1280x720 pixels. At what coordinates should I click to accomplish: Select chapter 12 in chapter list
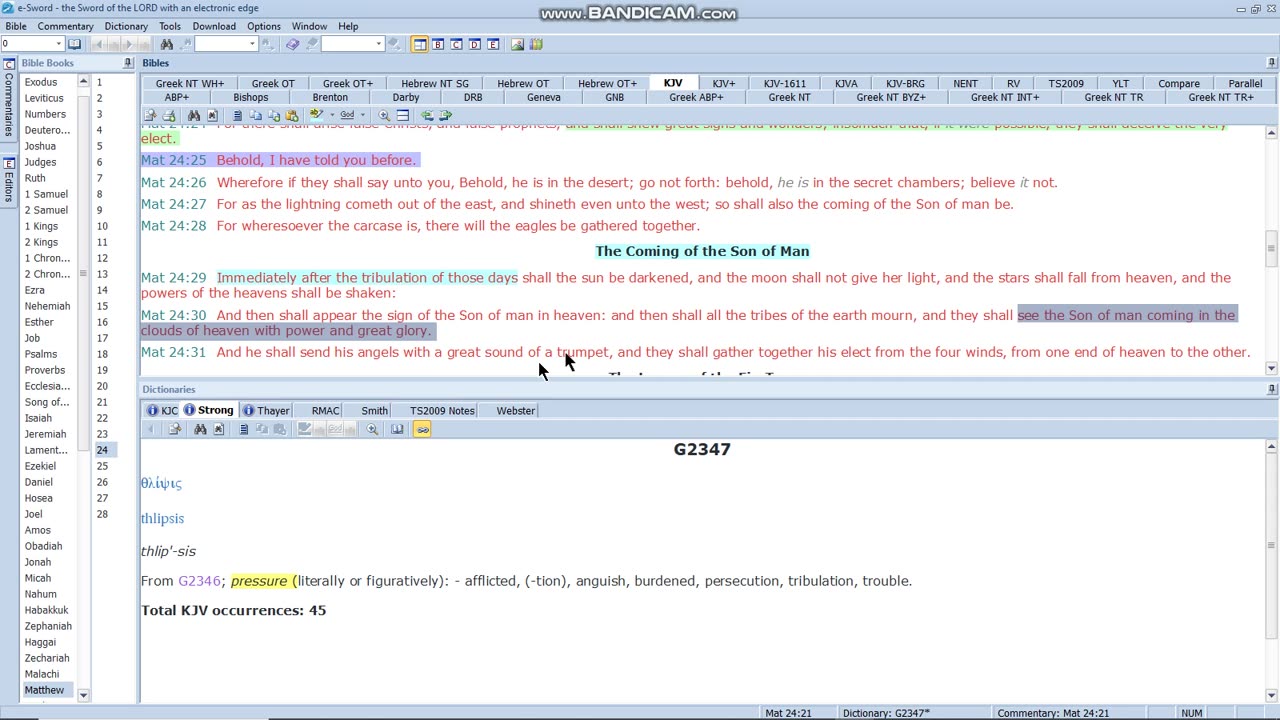tap(102, 258)
